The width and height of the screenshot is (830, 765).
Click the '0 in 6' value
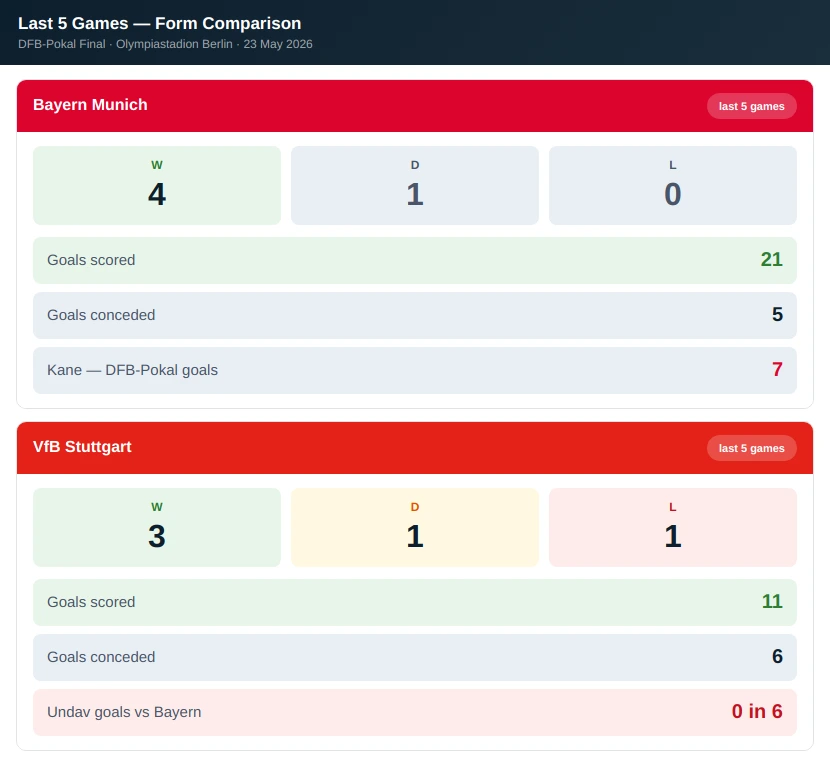click(x=757, y=712)
